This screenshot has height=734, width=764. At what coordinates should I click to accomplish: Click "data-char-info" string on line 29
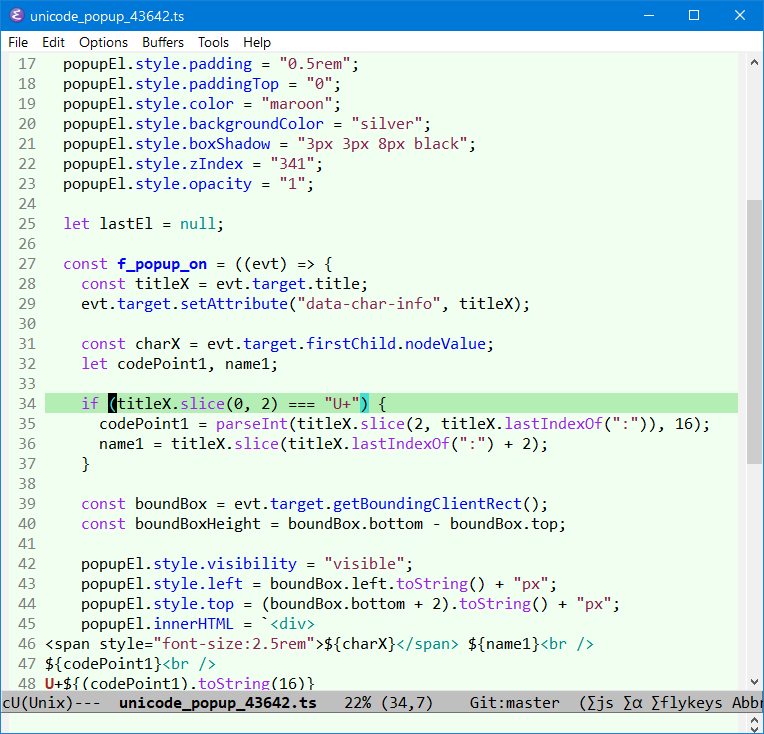[x=369, y=304]
